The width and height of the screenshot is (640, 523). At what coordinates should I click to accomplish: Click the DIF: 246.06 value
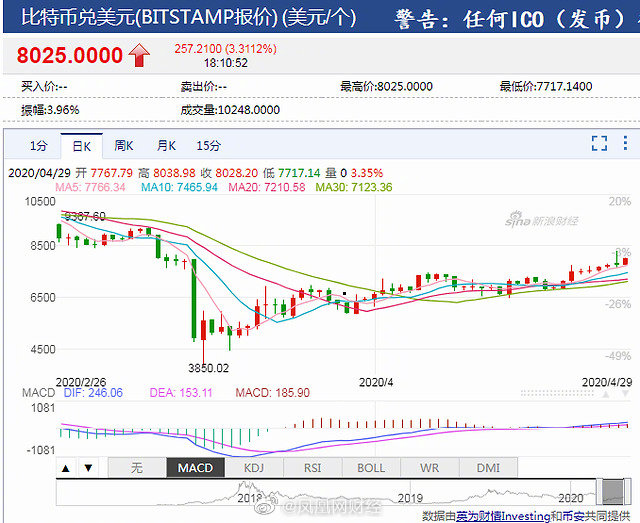click(x=93, y=393)
